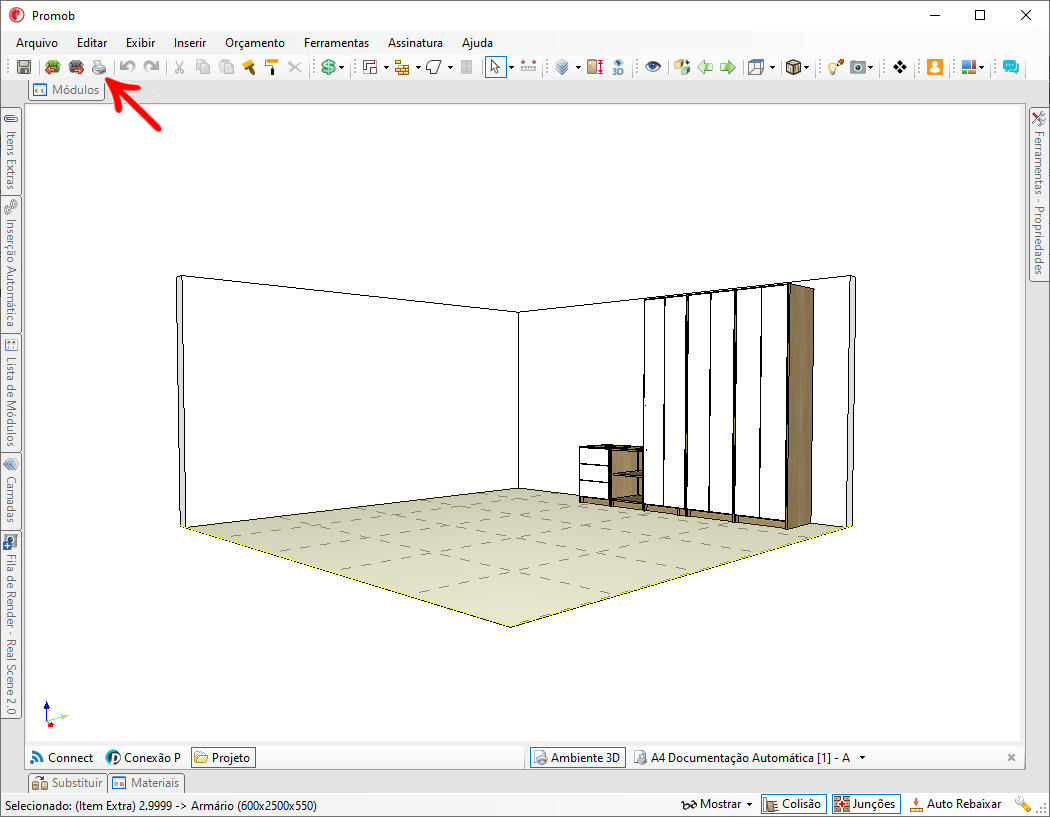Screen dimensions: 1050x817
Task: Click the camera snapshot icon
Action: tap(858, 67)
